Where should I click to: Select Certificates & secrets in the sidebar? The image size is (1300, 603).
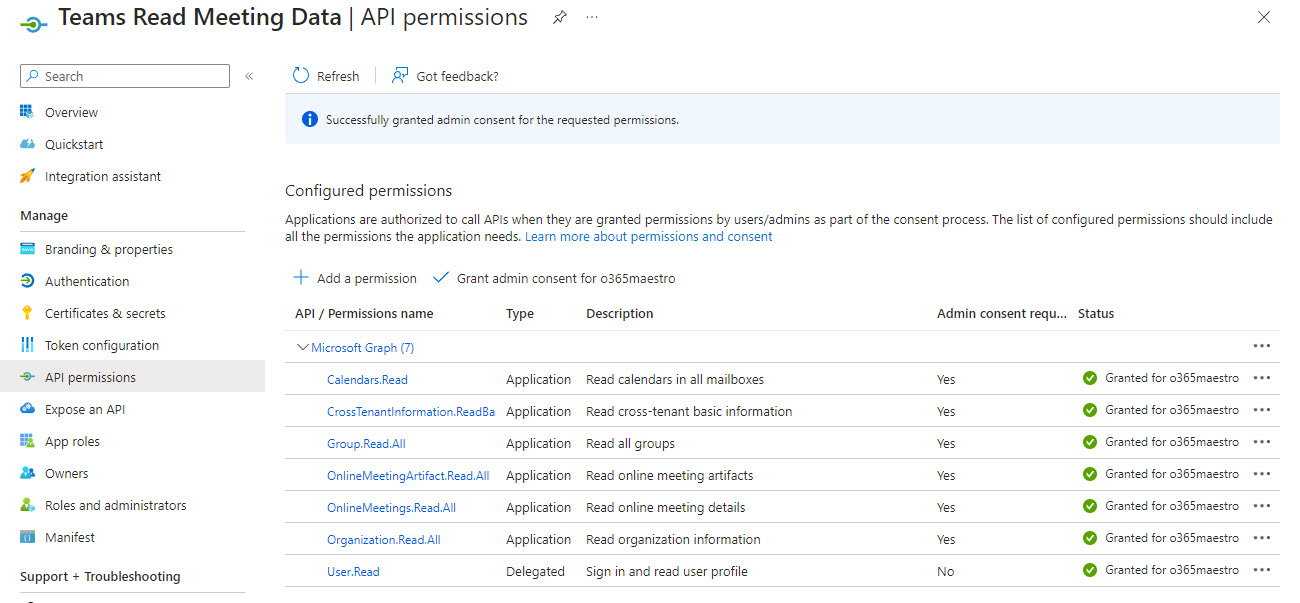pos(105,313)
